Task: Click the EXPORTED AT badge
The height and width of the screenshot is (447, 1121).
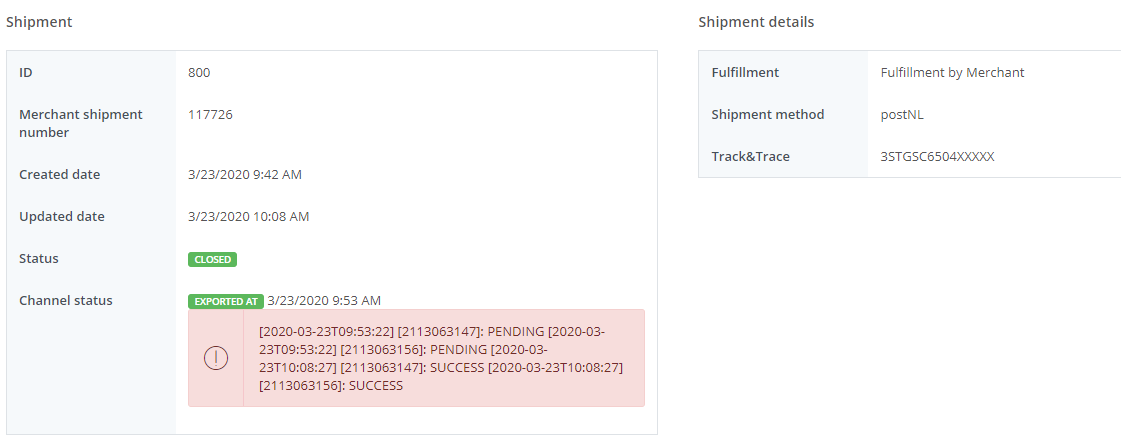Action: pyautogui.click(x=226, y=301)
